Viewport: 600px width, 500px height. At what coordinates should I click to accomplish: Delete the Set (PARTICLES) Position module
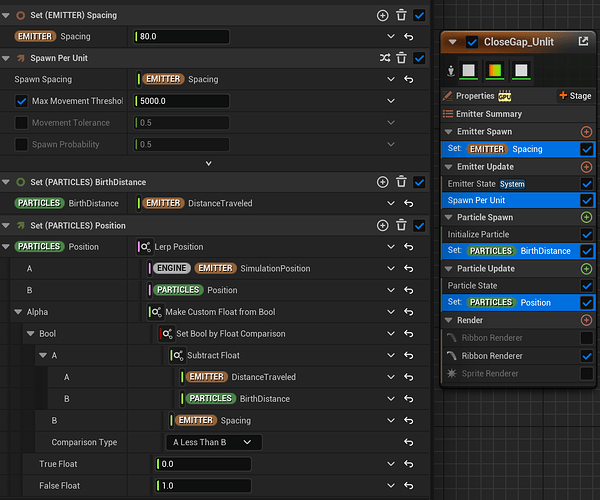pos(401,226)
